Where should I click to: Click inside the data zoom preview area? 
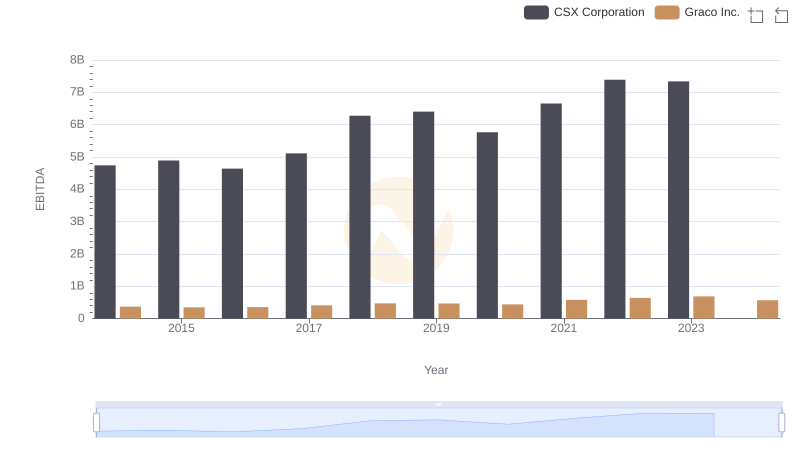(439, 423)
